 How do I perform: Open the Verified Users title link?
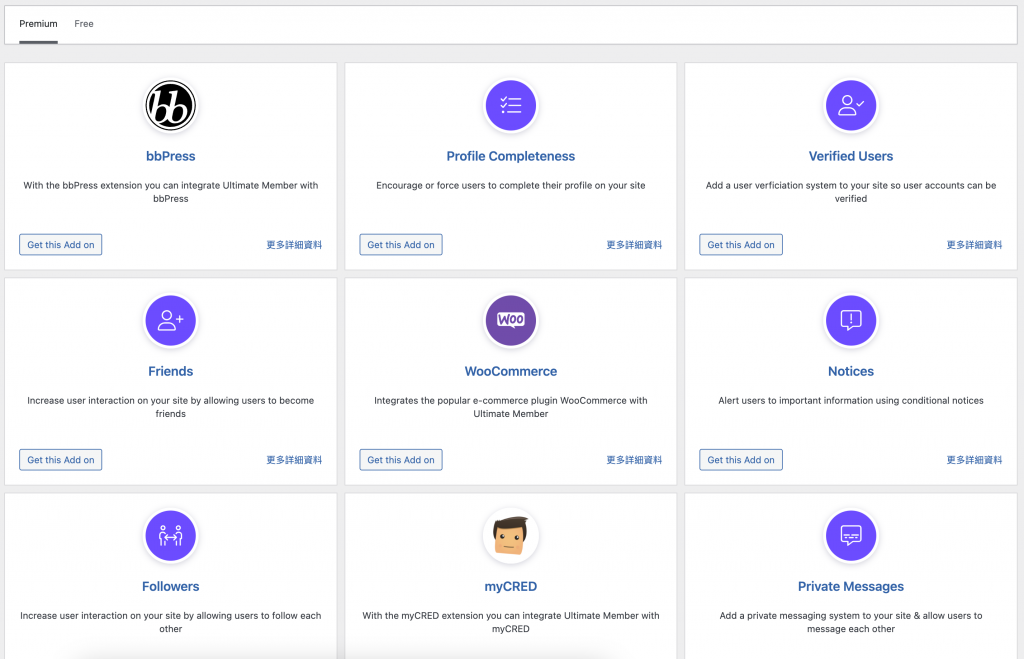tap(851, 156)
